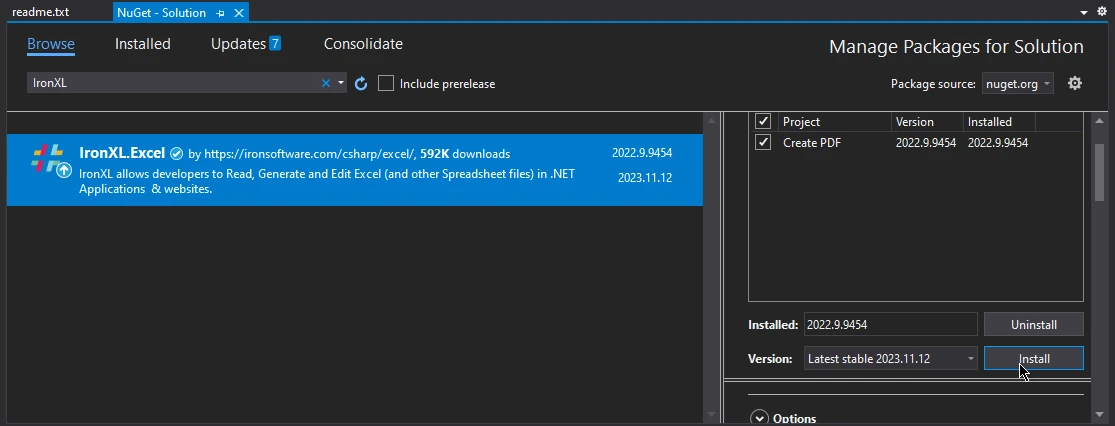Expand the Options section

[759, 418]
